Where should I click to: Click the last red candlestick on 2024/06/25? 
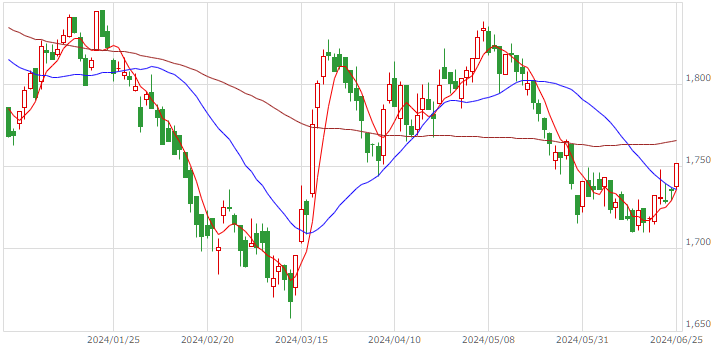[676, 175]
